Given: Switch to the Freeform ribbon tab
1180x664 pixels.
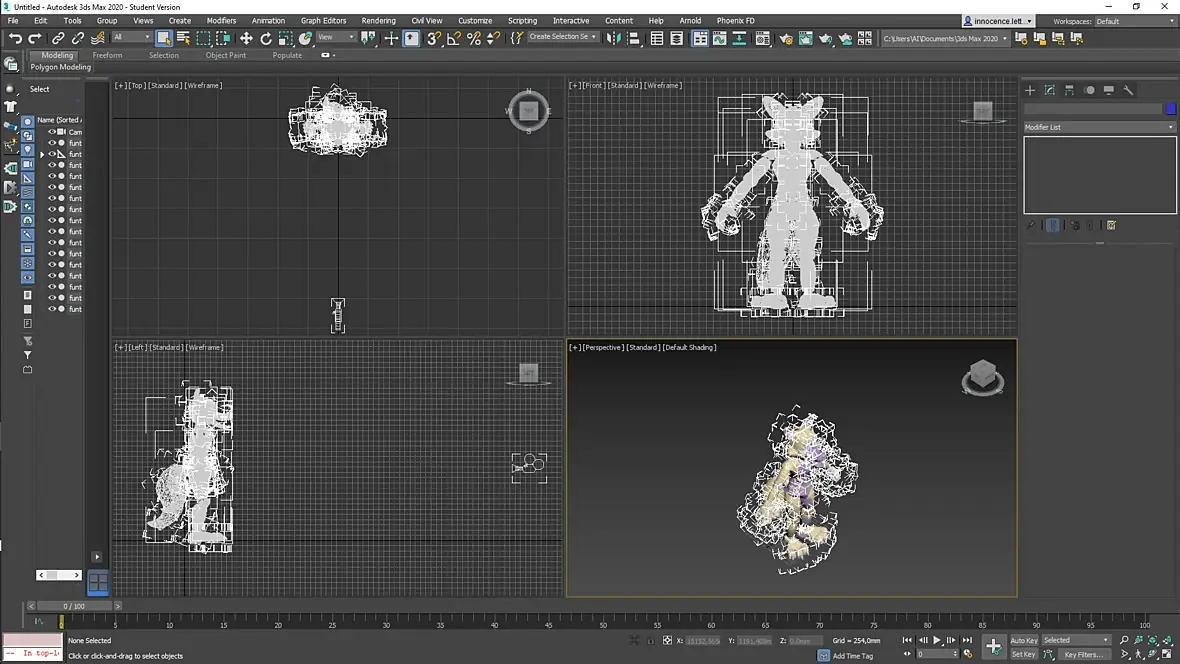Looking at the screenshot, I should (107, 55).
